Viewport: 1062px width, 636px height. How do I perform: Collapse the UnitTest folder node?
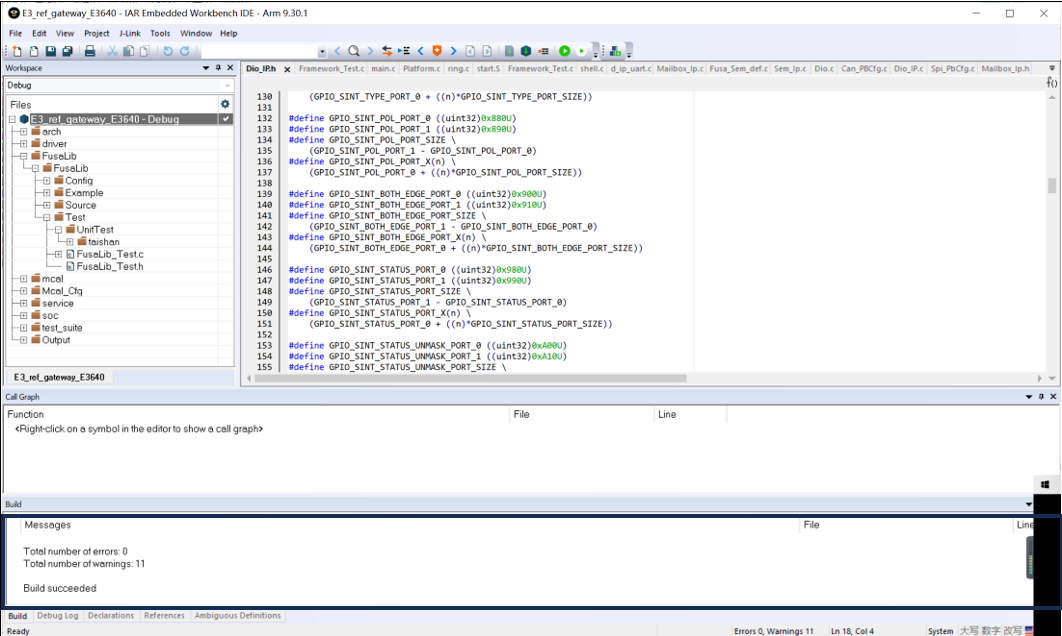[58, 230]
